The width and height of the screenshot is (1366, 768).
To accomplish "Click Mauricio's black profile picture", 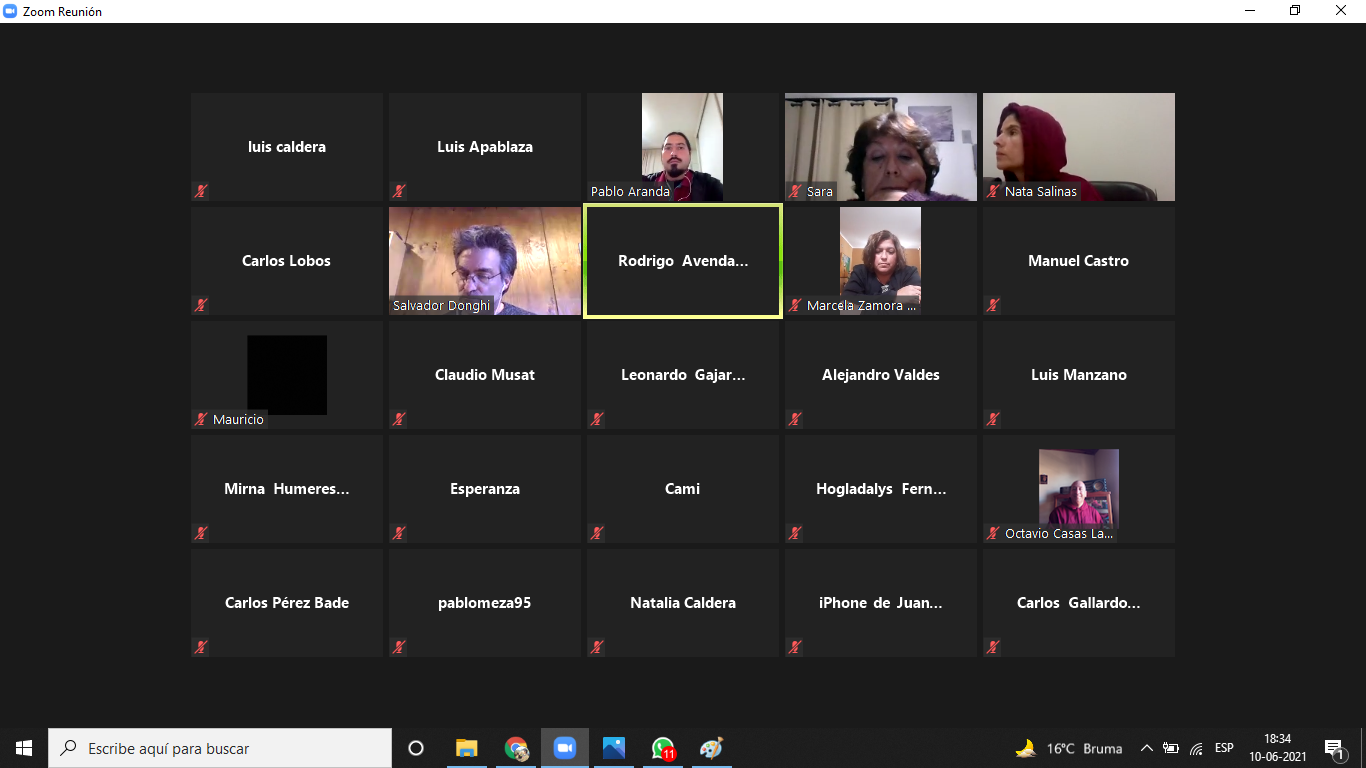I will pyautogui.click(x=287, y=375).
